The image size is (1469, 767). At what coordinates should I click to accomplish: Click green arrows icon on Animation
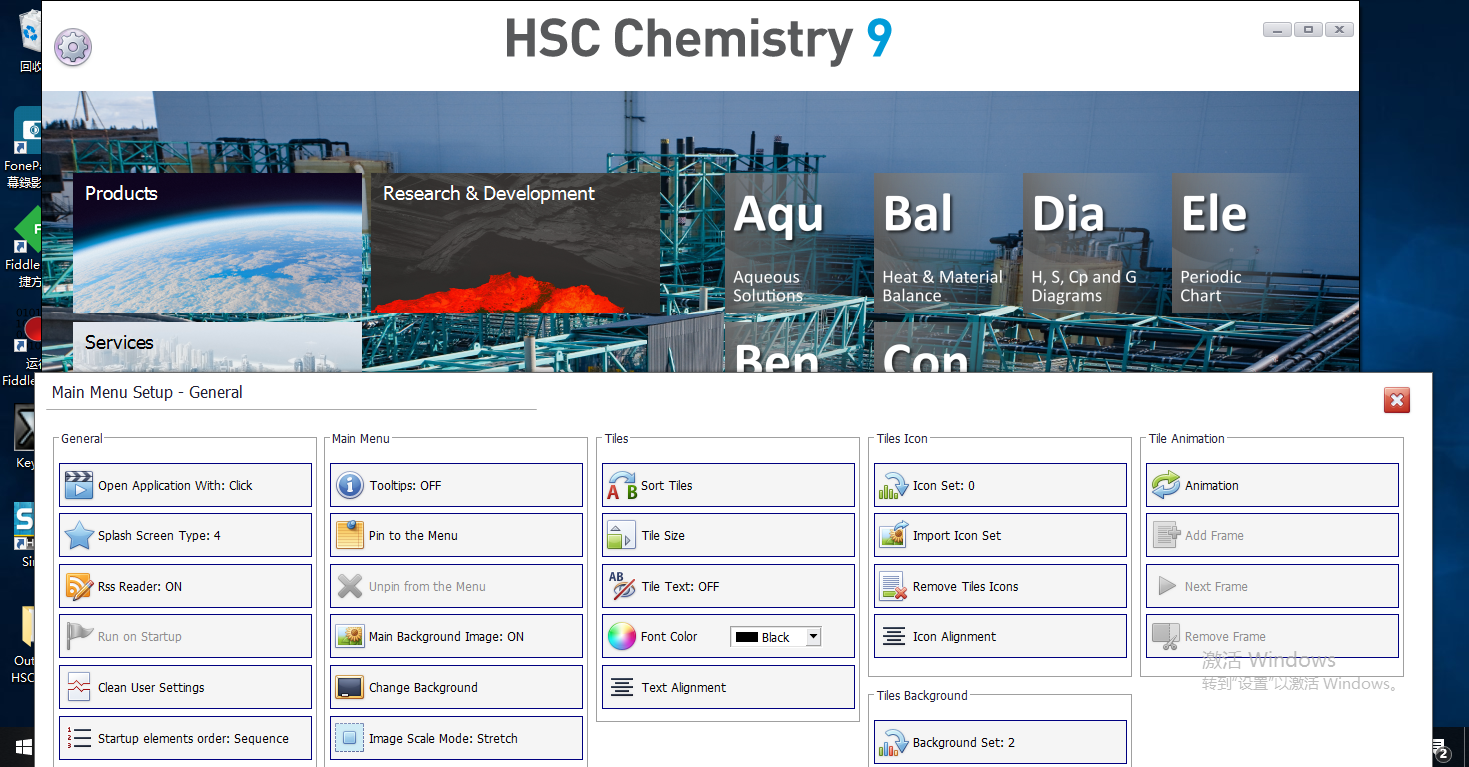1166,485
